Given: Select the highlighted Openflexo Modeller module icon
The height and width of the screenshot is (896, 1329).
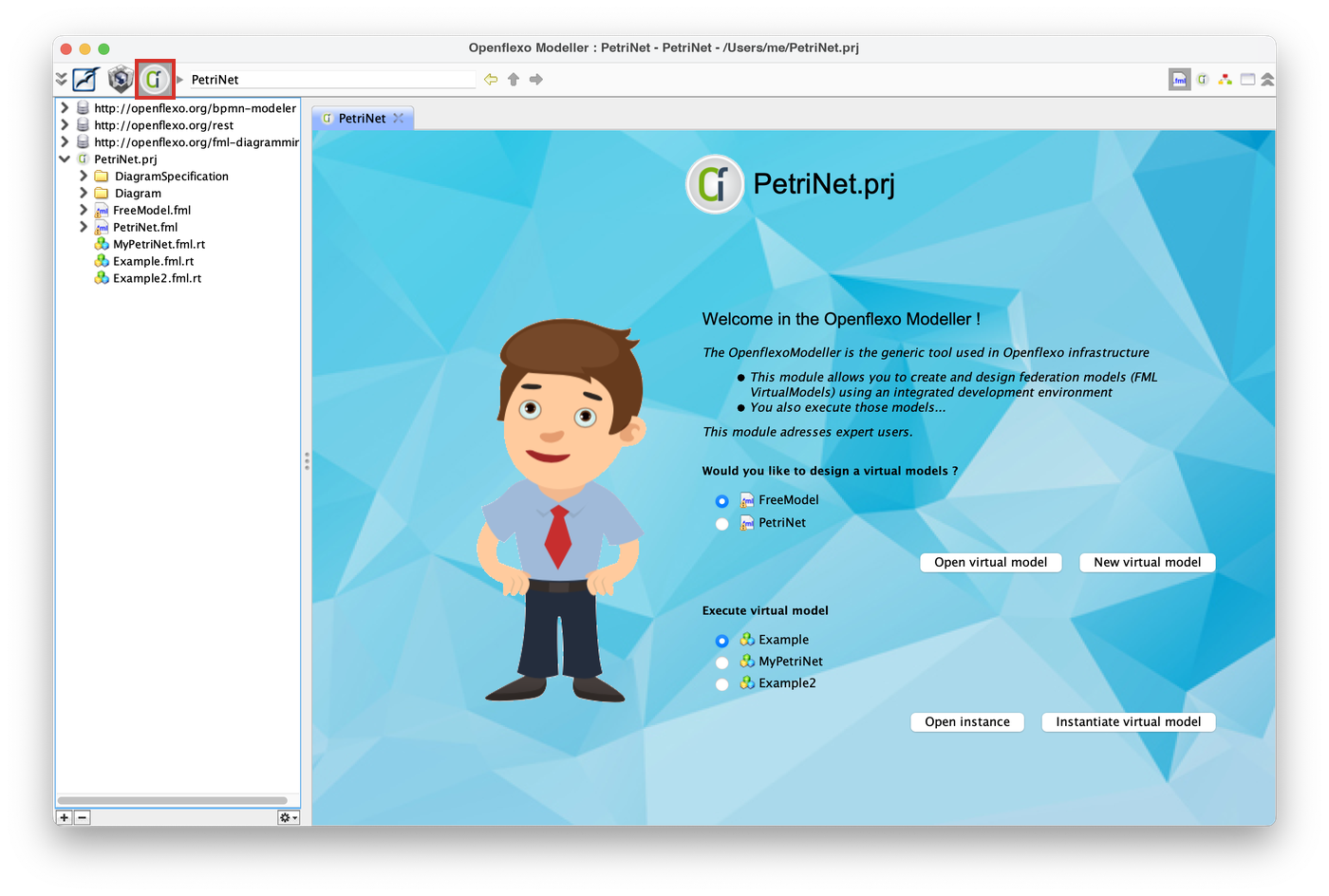Looking at the screenshot, I should pyautogui.click(x=155, y=79).
